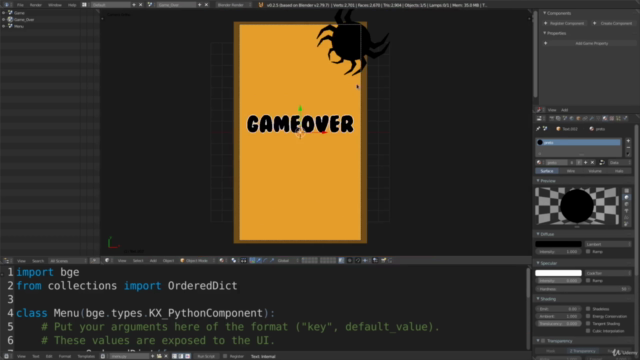Click the Blender info editor-type icon
Image resolution: width=640 pixels, height=360 pixels.
pos(7,5)
